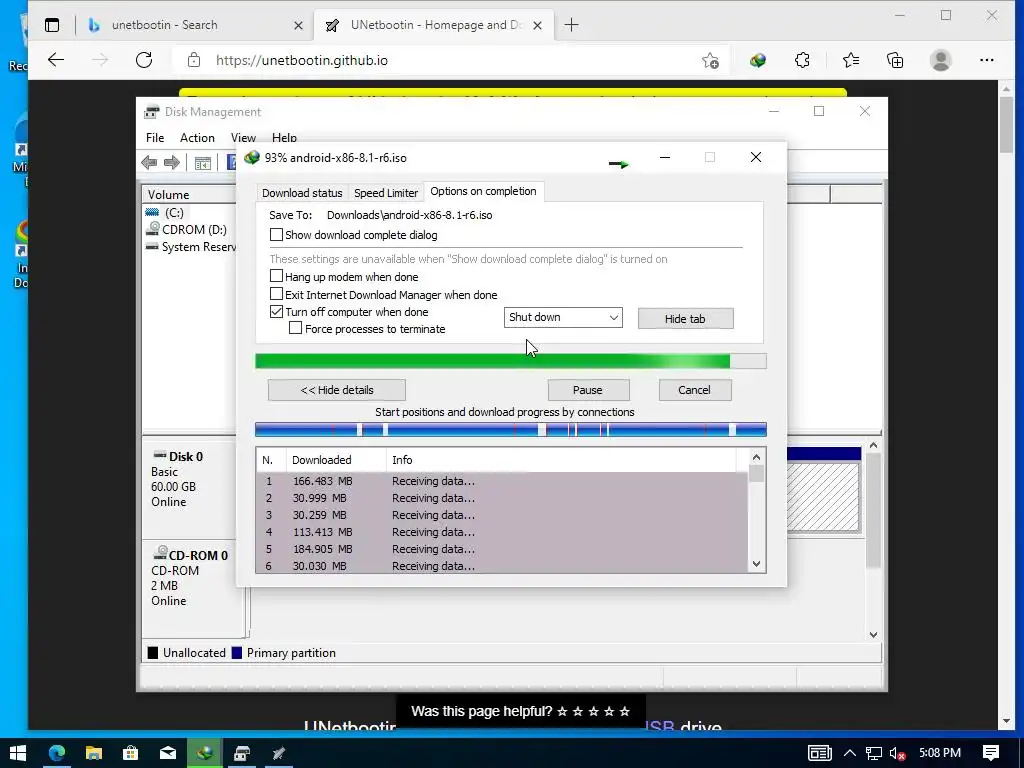Open the notification center icon
This screenshot has height=768, width=1024.
pyautogui.click(x=991, y=753)
